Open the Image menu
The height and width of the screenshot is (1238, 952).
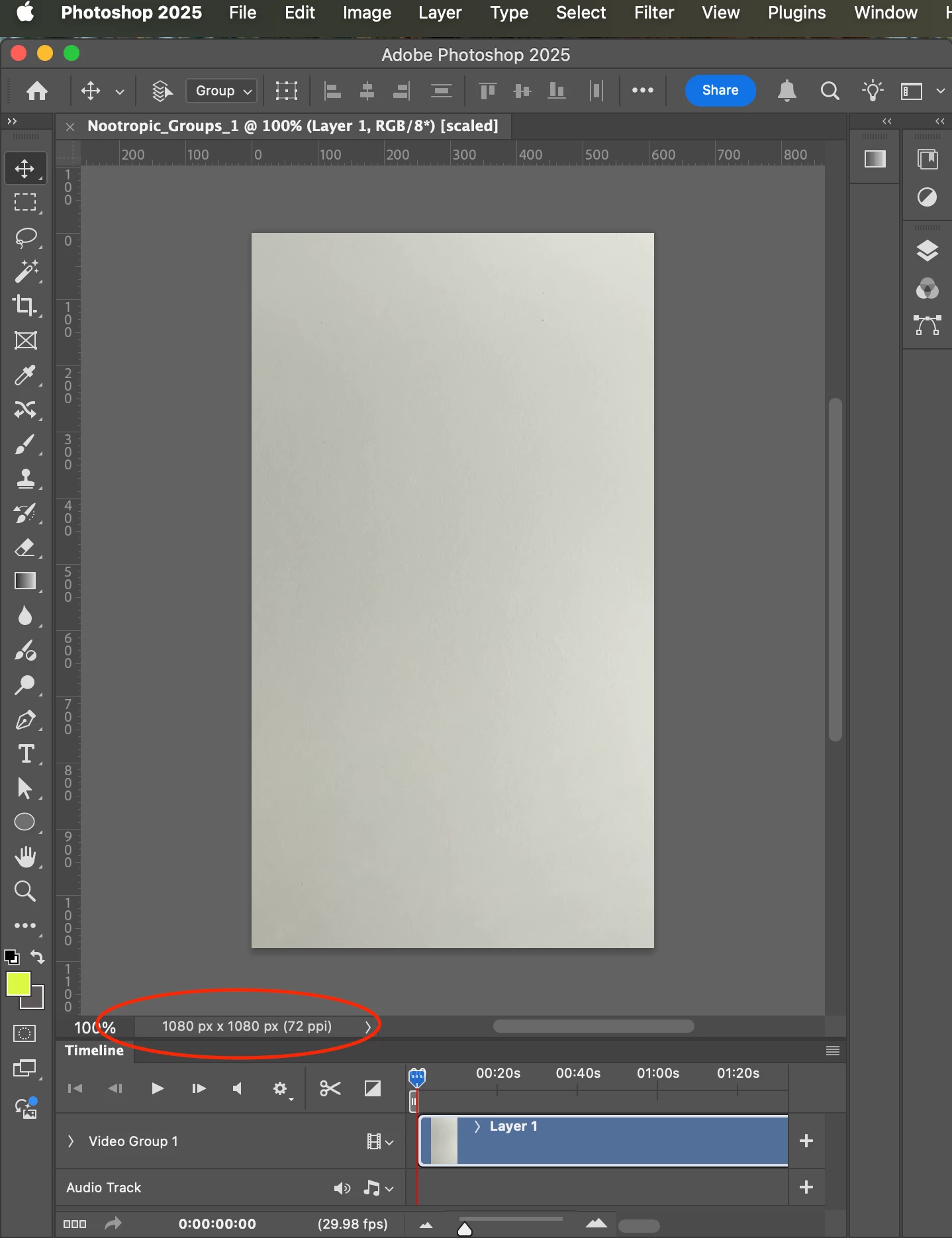click(x=367, y=13)
